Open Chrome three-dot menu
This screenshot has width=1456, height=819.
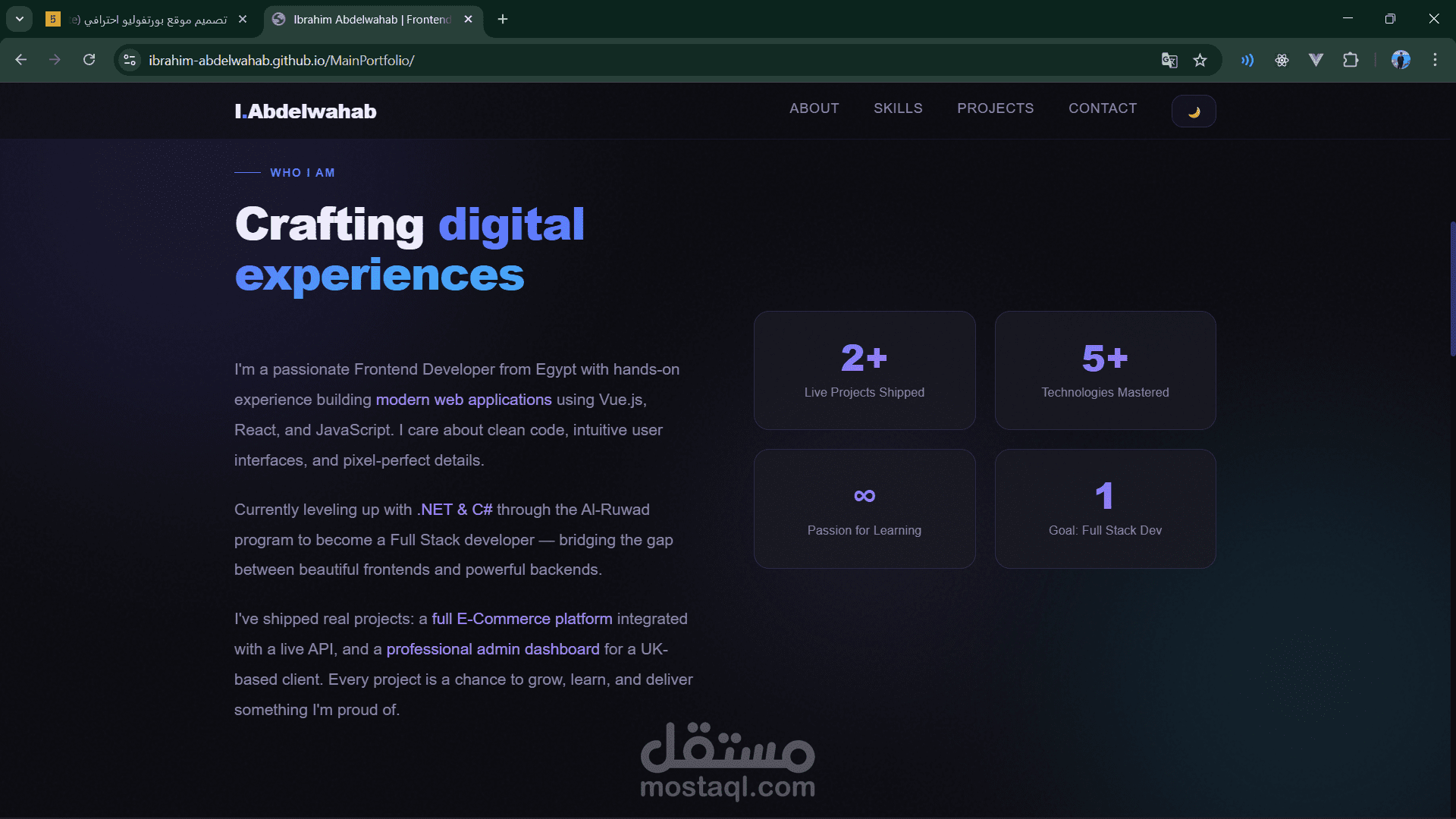tap(1435, 61)
